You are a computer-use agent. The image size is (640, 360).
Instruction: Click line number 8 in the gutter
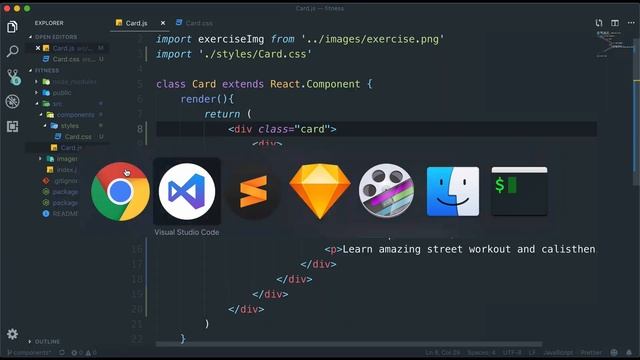[x=140, y=129]
